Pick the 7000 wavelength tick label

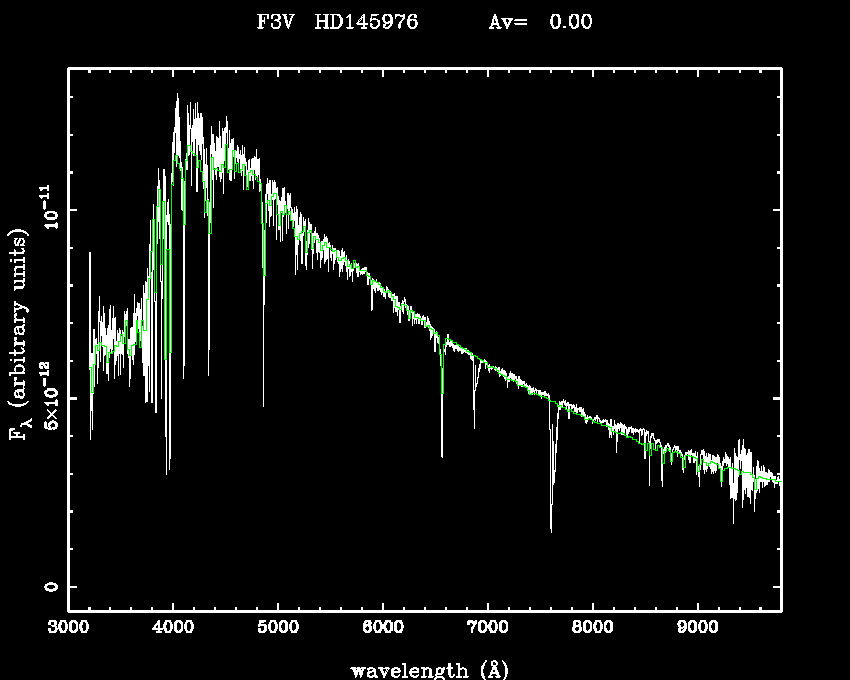click(487, 628)
